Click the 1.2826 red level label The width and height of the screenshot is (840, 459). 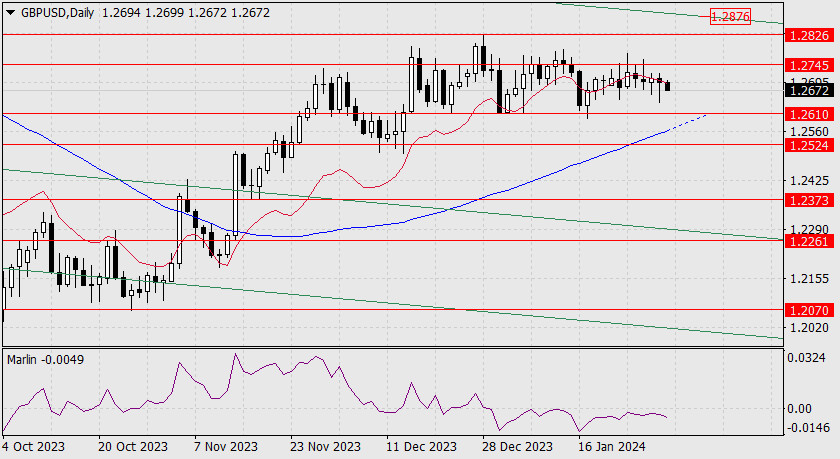pyautogui.click(x=809, y=36)
